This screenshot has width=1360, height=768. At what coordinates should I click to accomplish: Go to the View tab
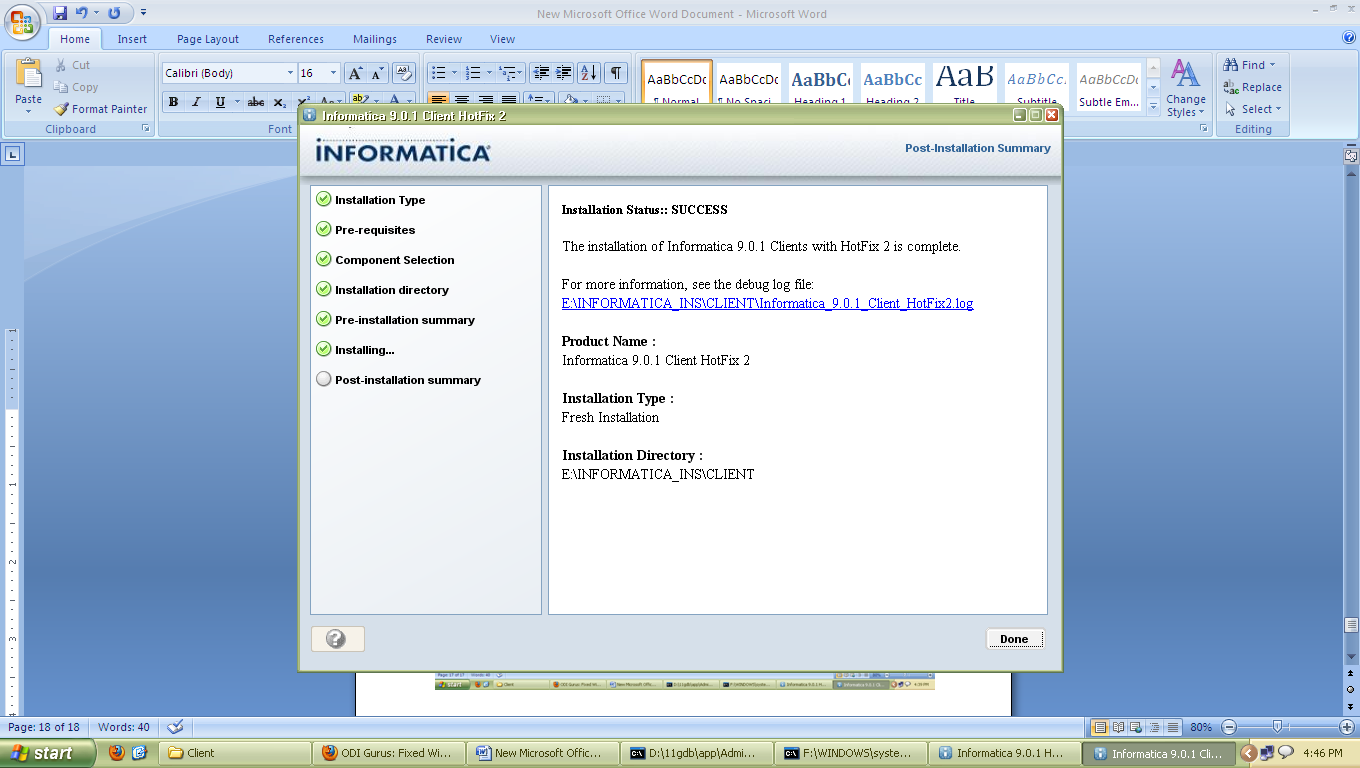(503, 39)
